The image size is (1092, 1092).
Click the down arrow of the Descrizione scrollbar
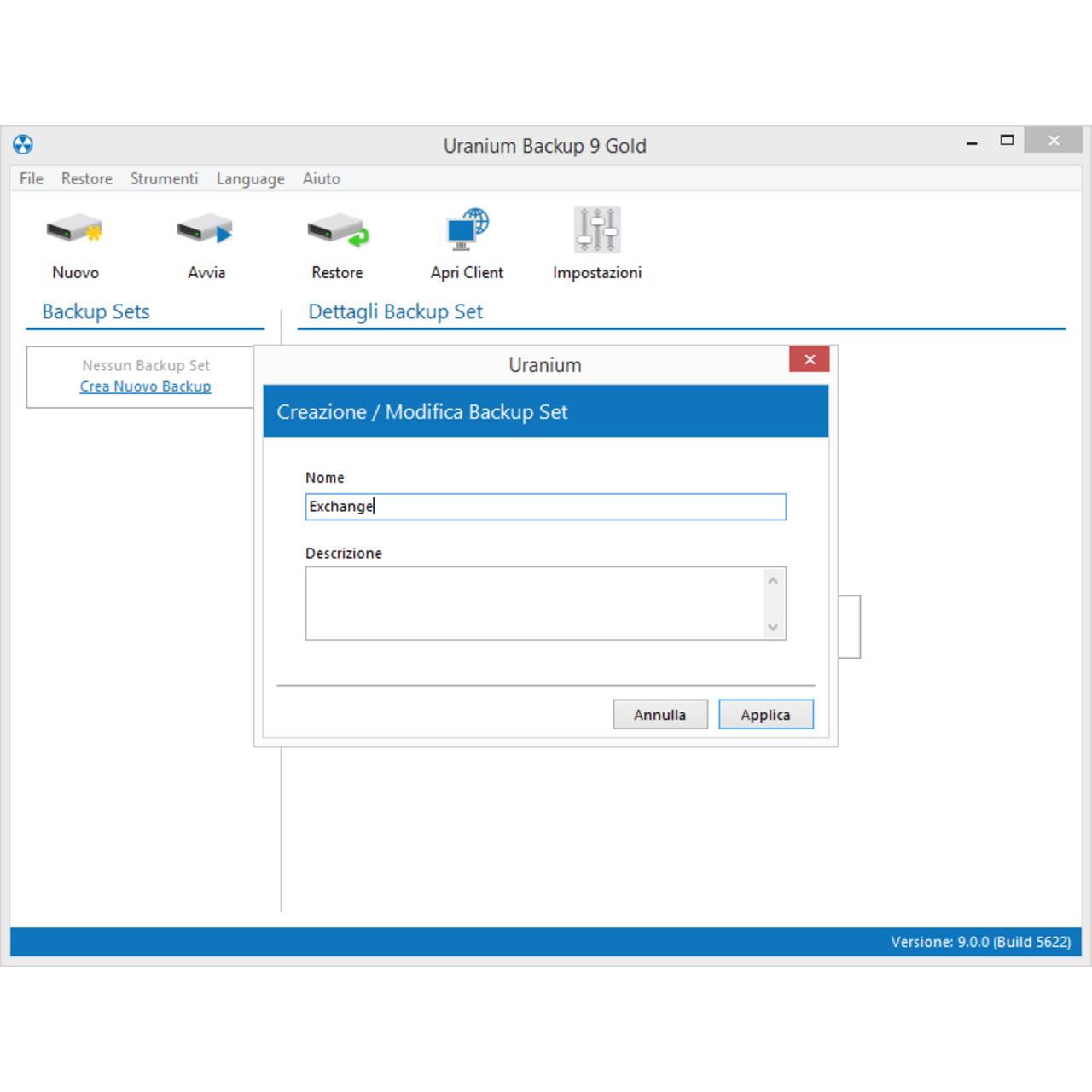tap(773, 628)
